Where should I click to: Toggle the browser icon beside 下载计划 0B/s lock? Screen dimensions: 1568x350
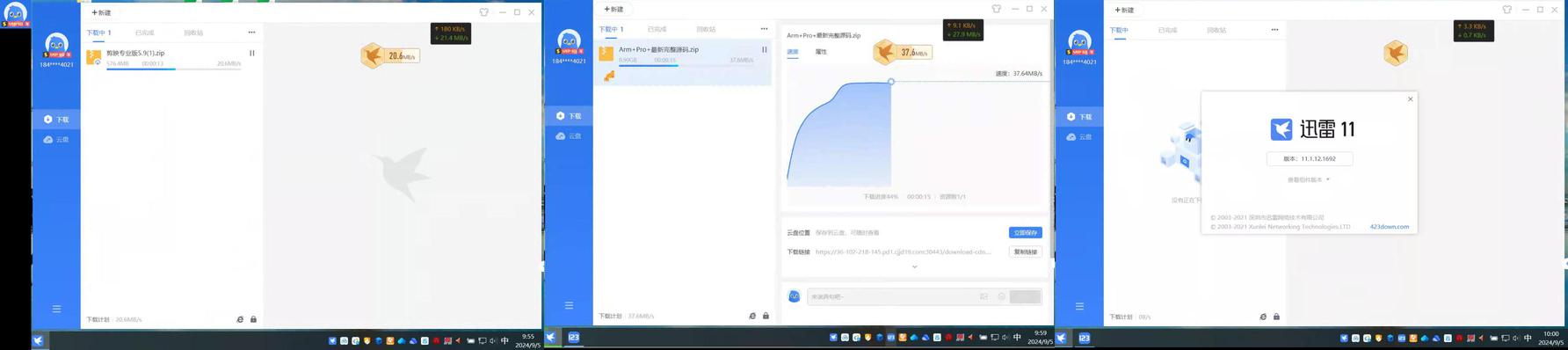[x=1263, y=317]
